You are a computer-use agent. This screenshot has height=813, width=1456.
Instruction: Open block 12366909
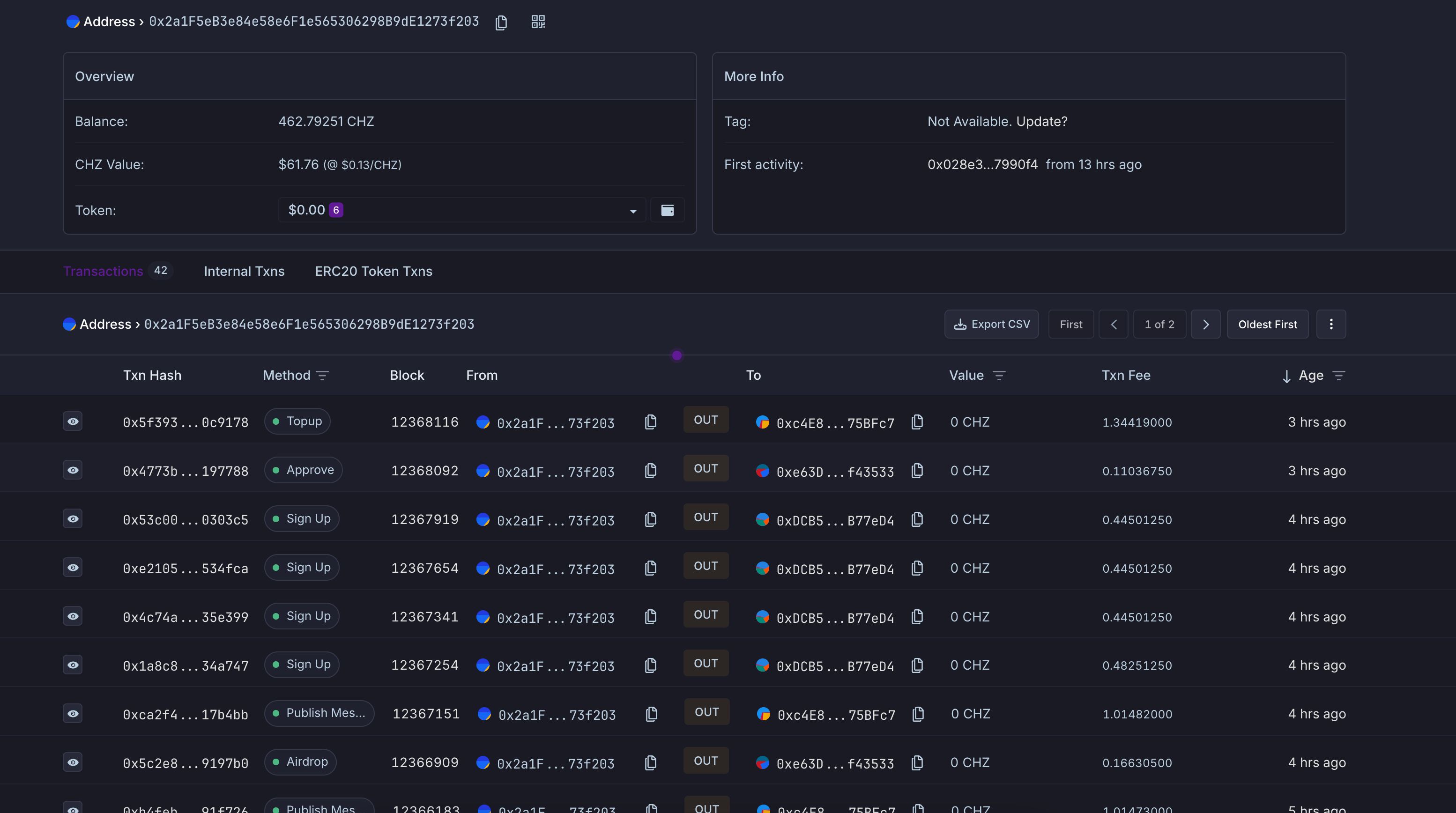pos(424,763)
